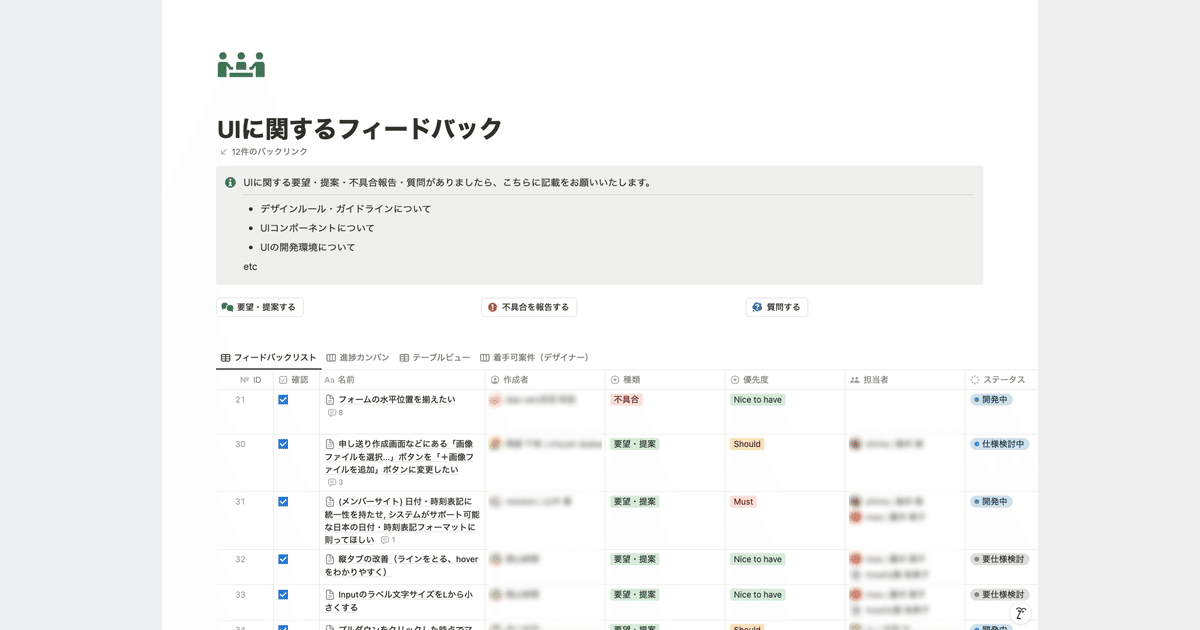Open the page icon of the Inputのラベル文字サイズ row
Viewport: 1200px width, 630px height.
330,595
